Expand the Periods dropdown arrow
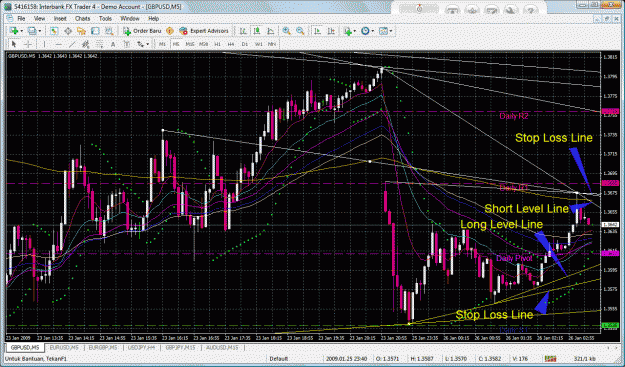 [x=372, y=31]
